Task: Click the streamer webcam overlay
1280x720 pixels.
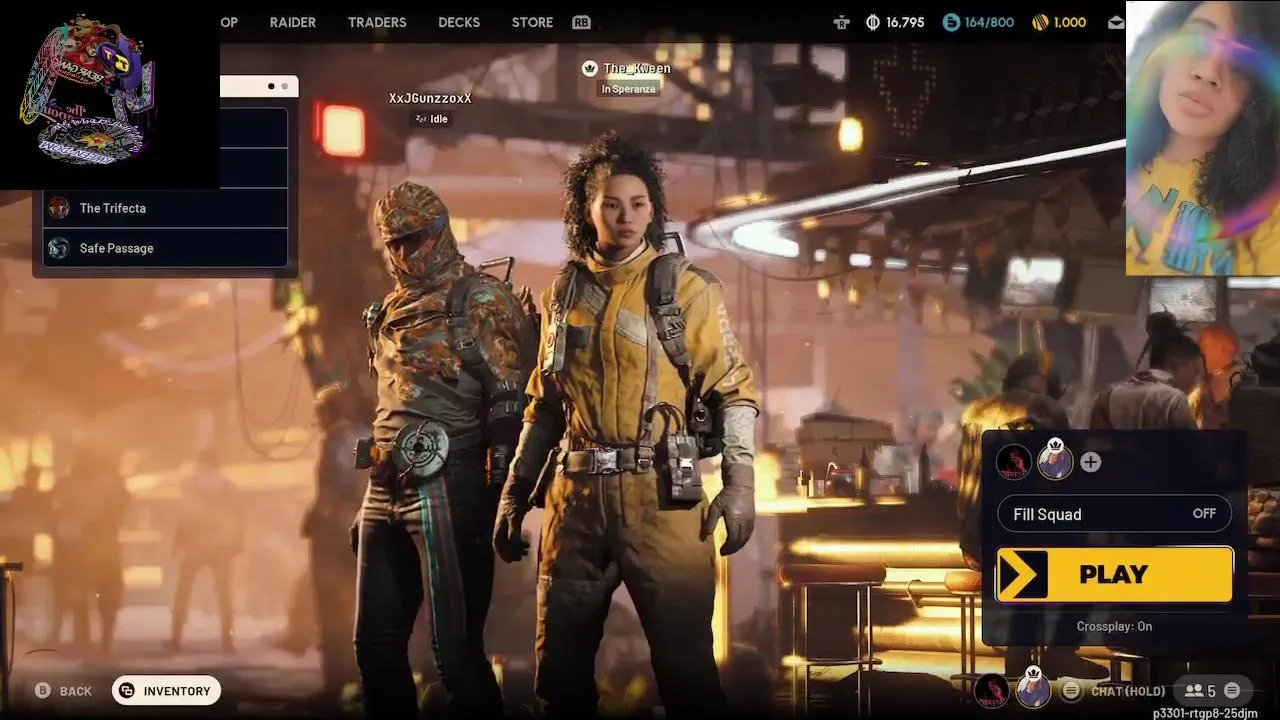Action: 1203,138
